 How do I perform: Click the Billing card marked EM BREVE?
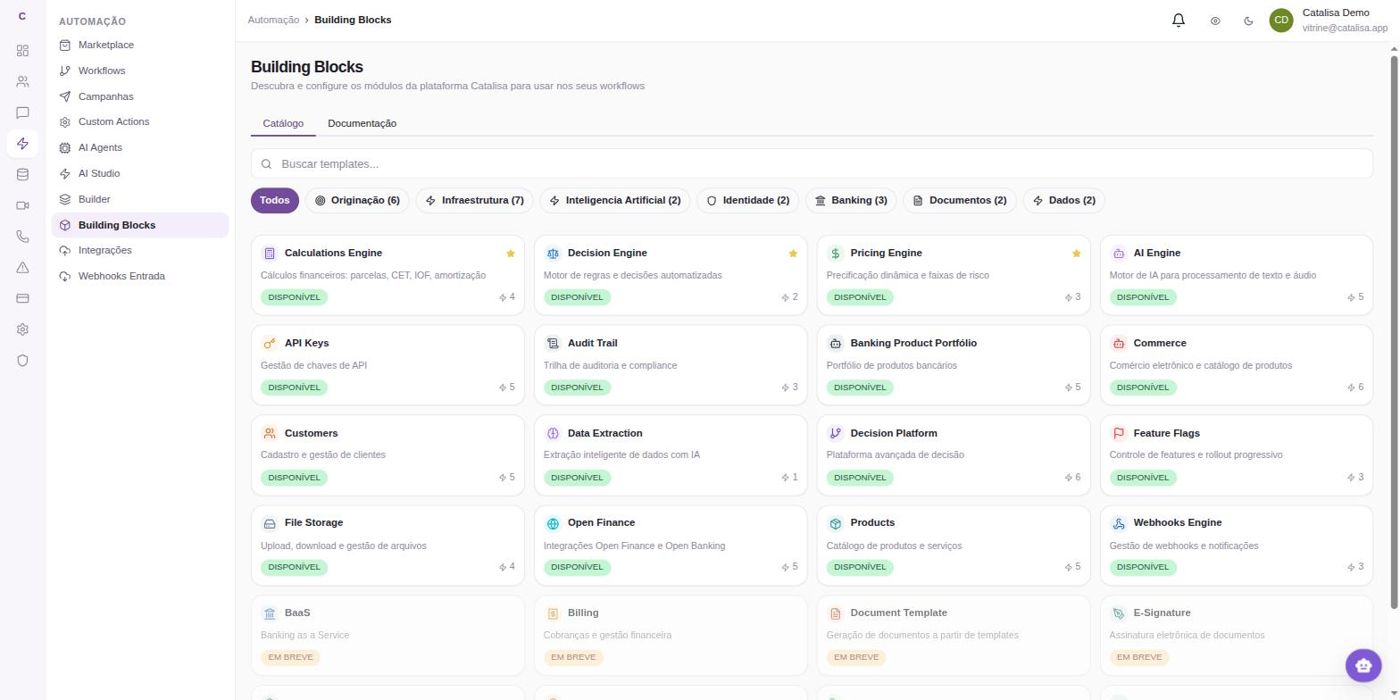pyautogui.click(x=670, y=635)
